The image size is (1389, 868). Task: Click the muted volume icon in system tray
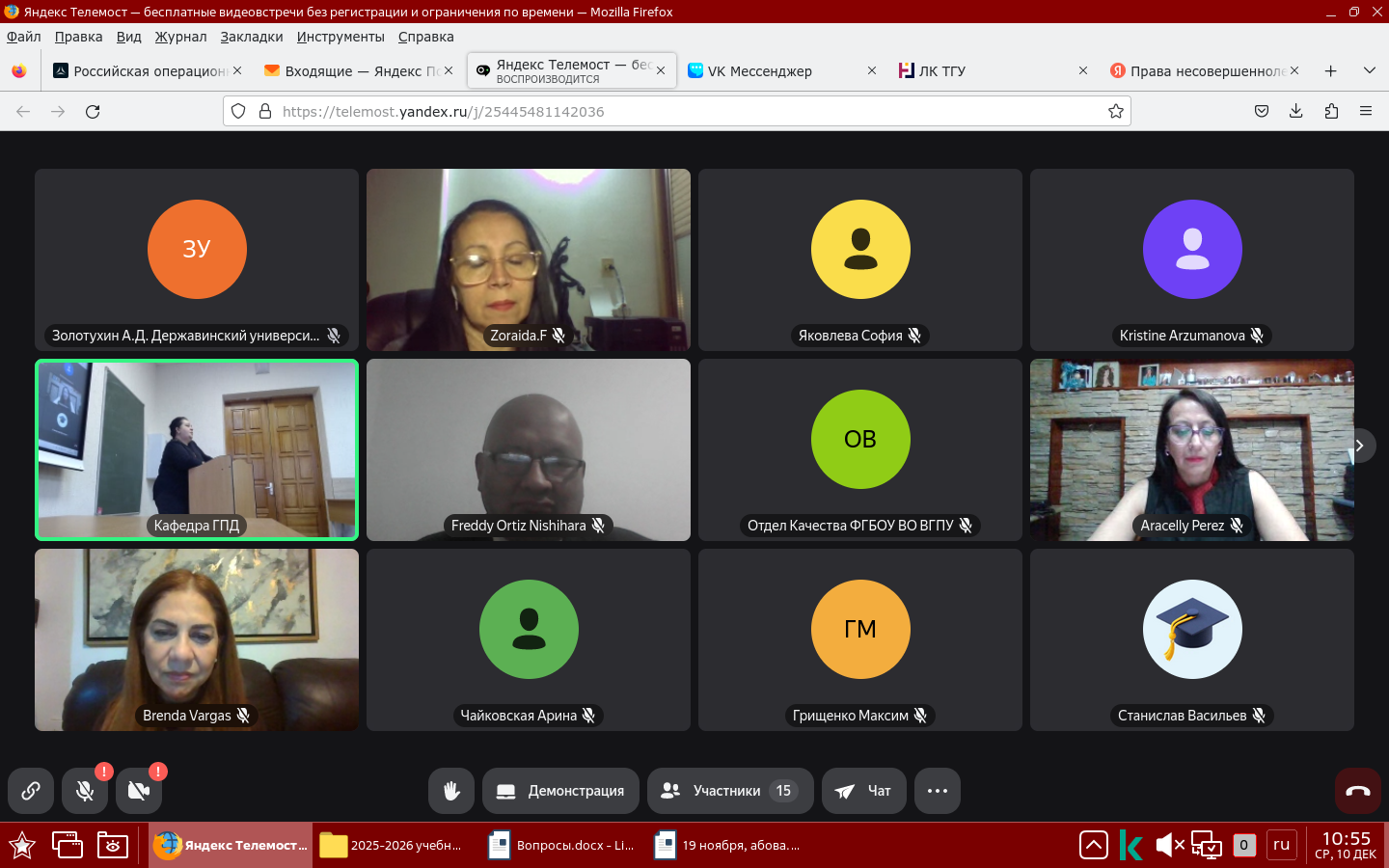tap(1169, 846)
